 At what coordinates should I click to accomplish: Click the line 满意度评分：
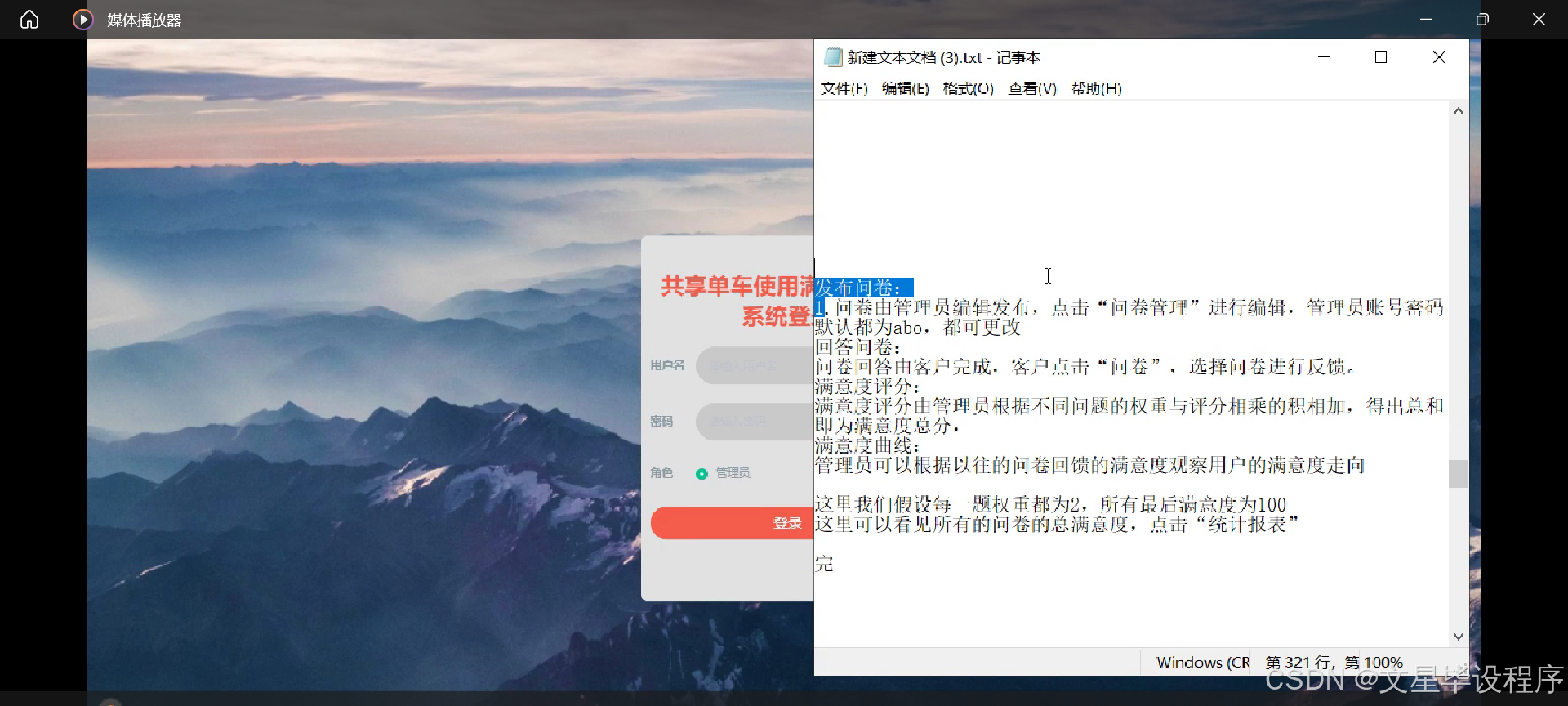coord(868,387)
